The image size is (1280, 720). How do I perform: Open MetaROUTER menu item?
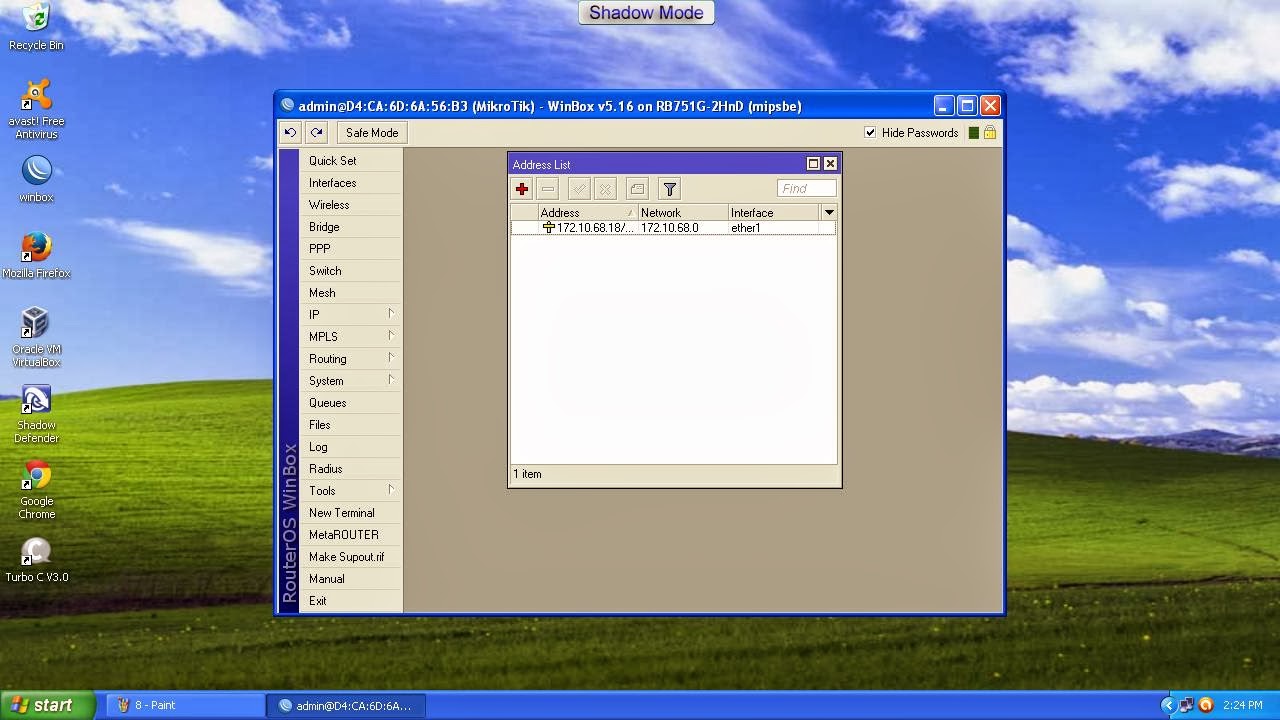click(x=350, y=535)
